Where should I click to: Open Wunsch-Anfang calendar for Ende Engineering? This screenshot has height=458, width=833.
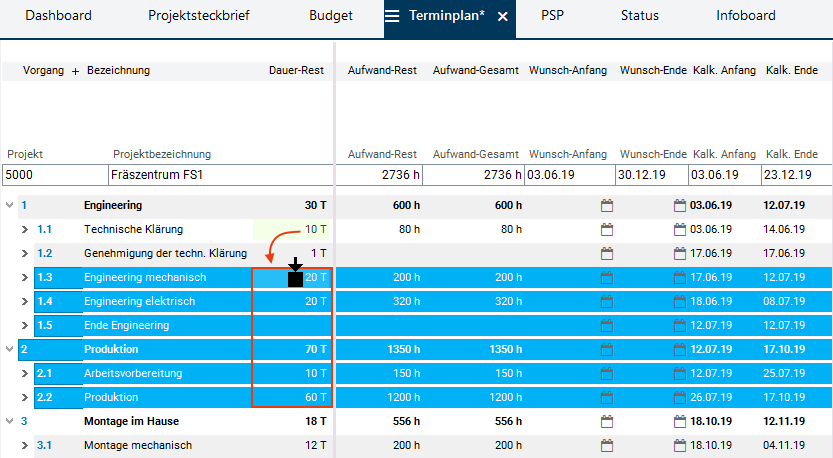click(x=606, y=326)
